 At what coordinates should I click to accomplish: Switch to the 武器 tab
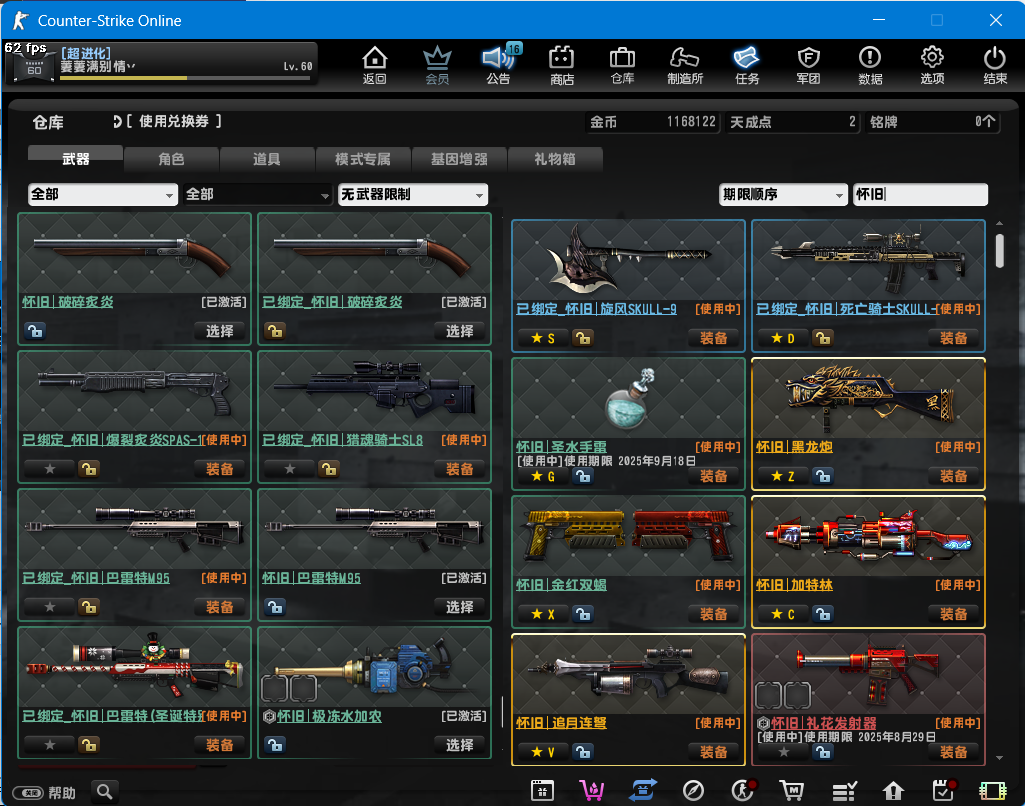(x=75, y=158)
